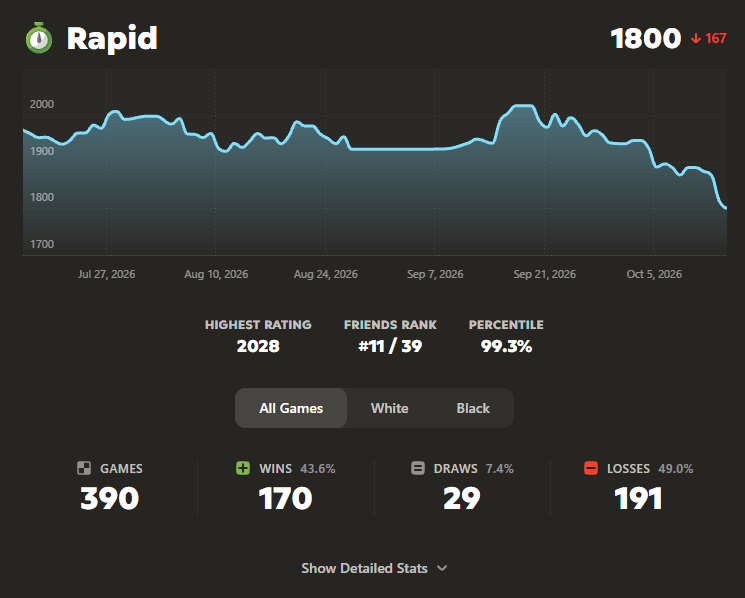Click the percentile value 99.3%

[506, 346]
